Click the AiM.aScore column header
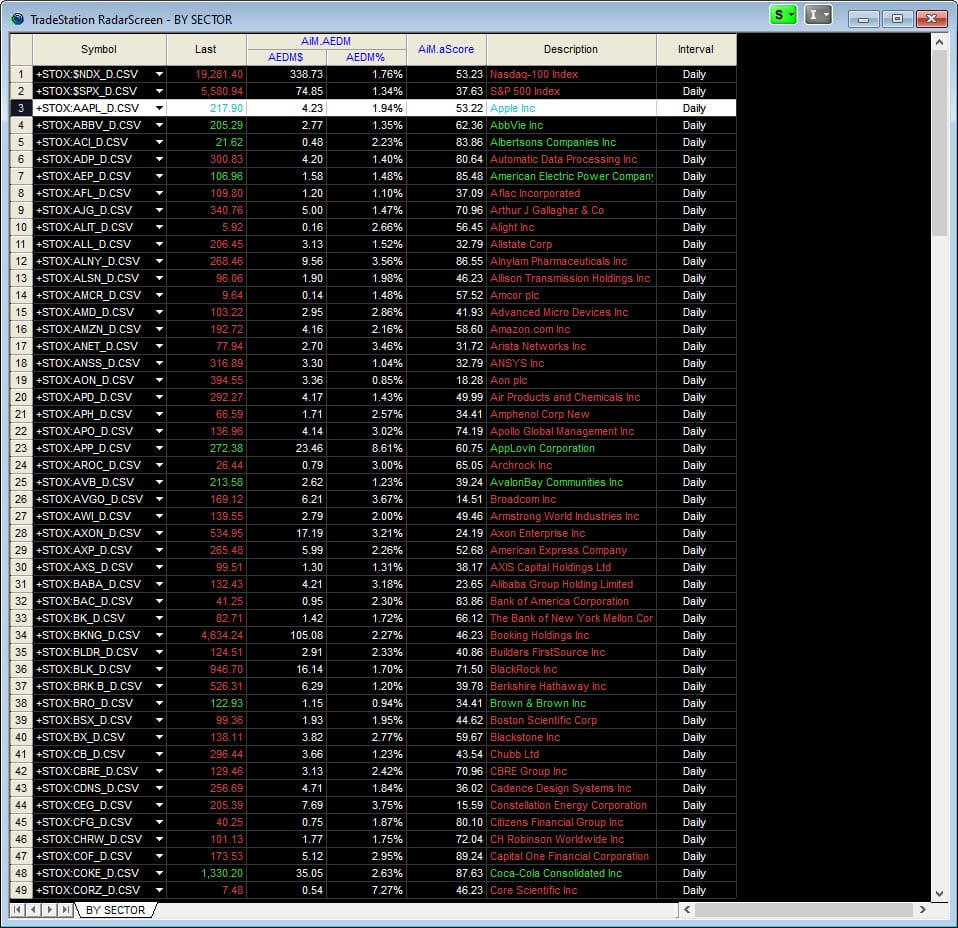Viewport: 958px width, 928px height. pos(446,49)
